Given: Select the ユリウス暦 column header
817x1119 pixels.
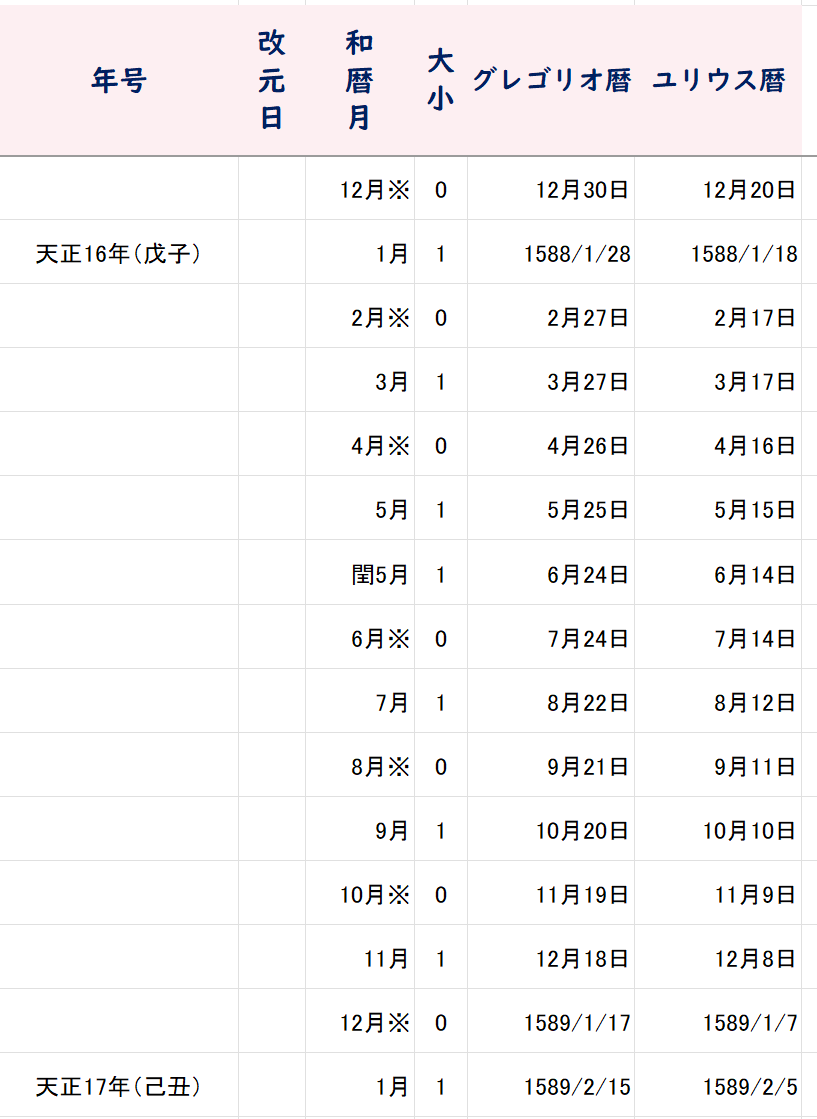Looking at the screenshot, I should point(718,80).
